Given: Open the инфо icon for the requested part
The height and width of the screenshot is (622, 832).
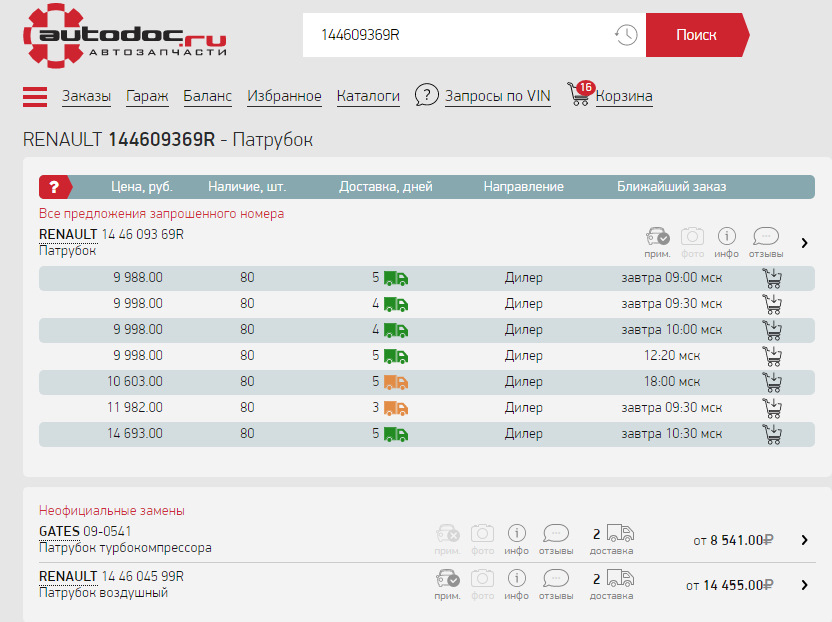Looking at the screenshot, I should [x=726, y=238].
